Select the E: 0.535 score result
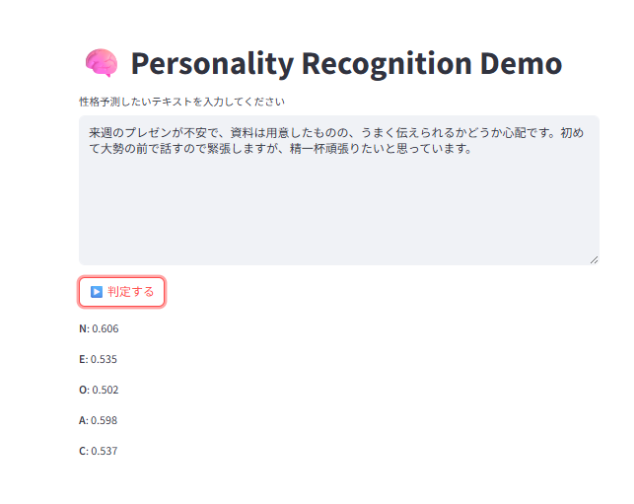This screenshot has width=634, height=504. click(x=98, y=359)
